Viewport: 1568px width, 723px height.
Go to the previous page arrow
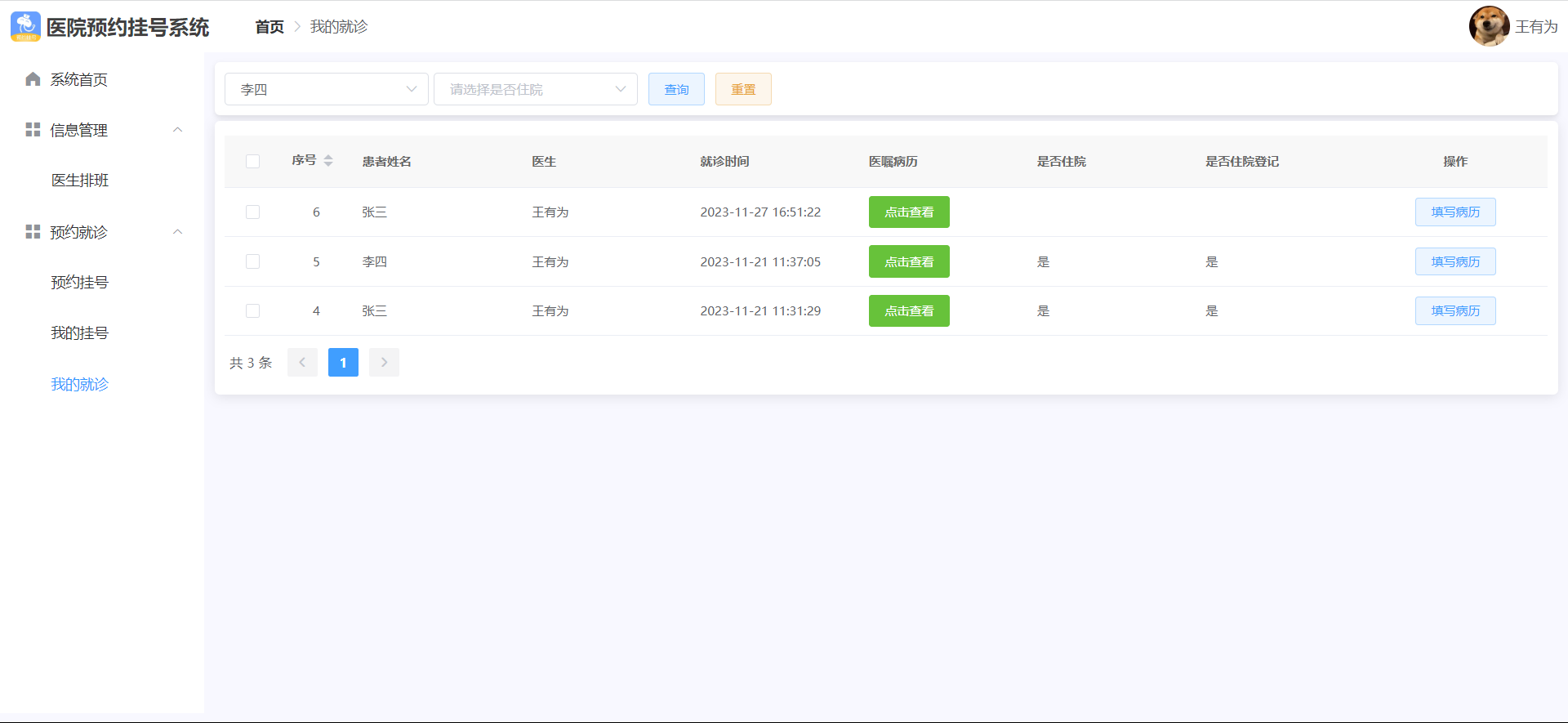click(x=302, y=363)
